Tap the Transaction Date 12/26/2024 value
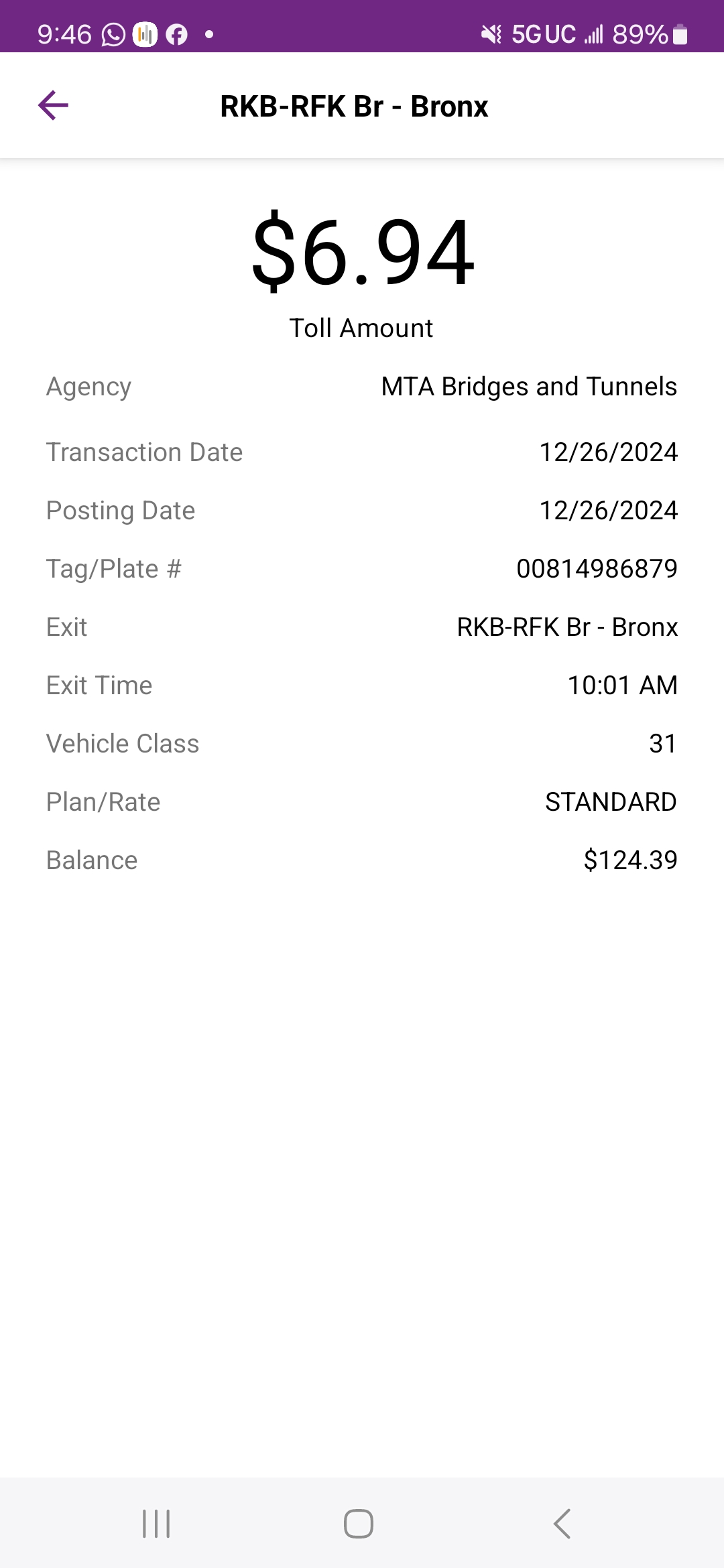 609,452
